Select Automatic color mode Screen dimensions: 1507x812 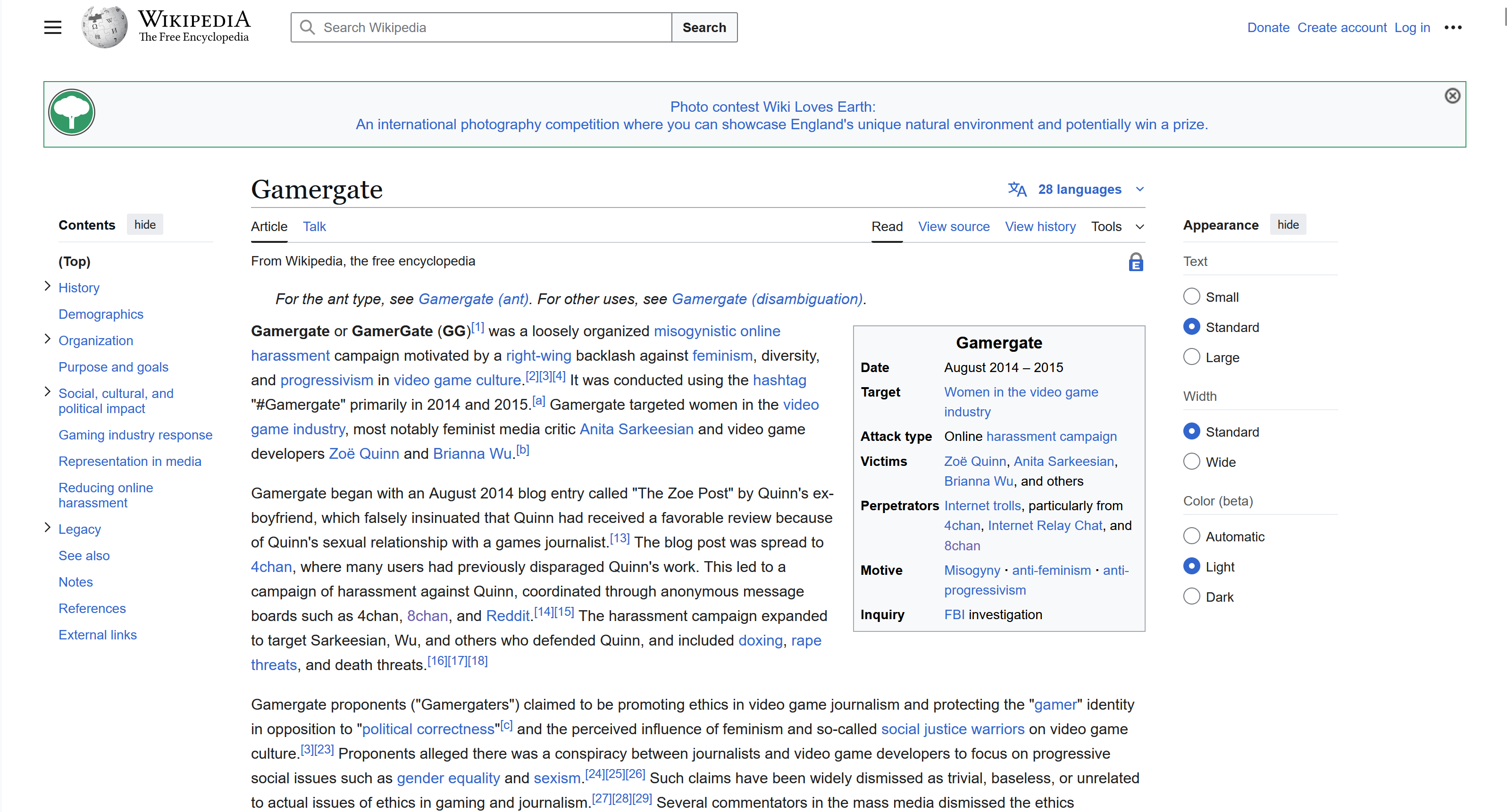pyautogui.click(x=1191, y=536)
